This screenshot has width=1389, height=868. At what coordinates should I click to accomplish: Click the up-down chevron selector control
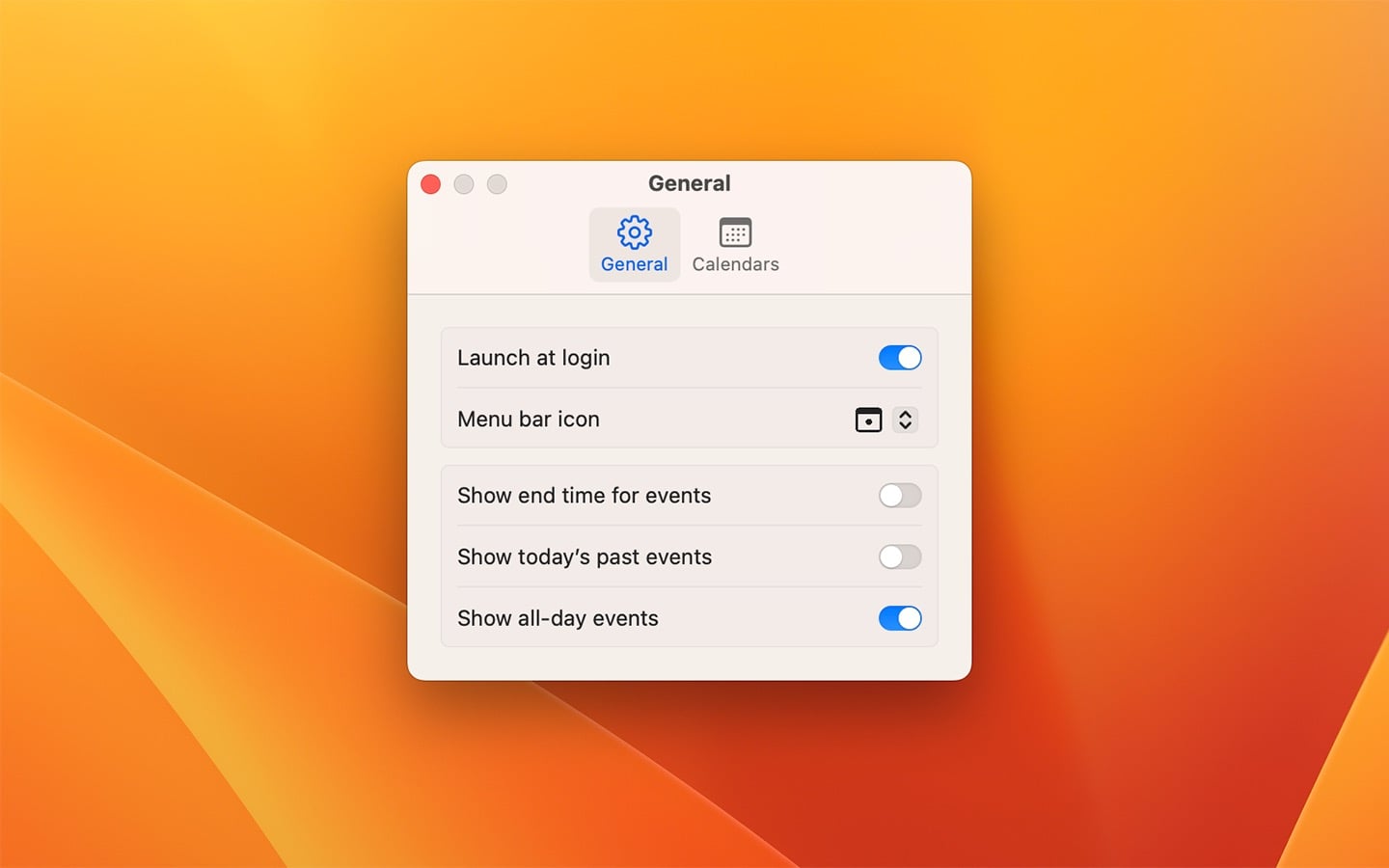point(905,420)
